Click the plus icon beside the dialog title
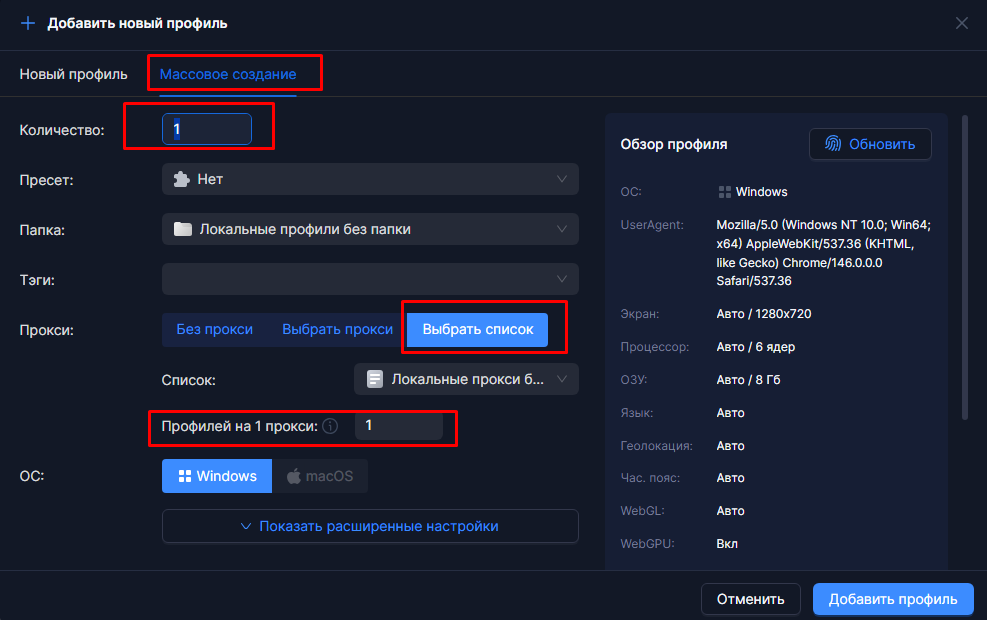 (x=28, y=23)
